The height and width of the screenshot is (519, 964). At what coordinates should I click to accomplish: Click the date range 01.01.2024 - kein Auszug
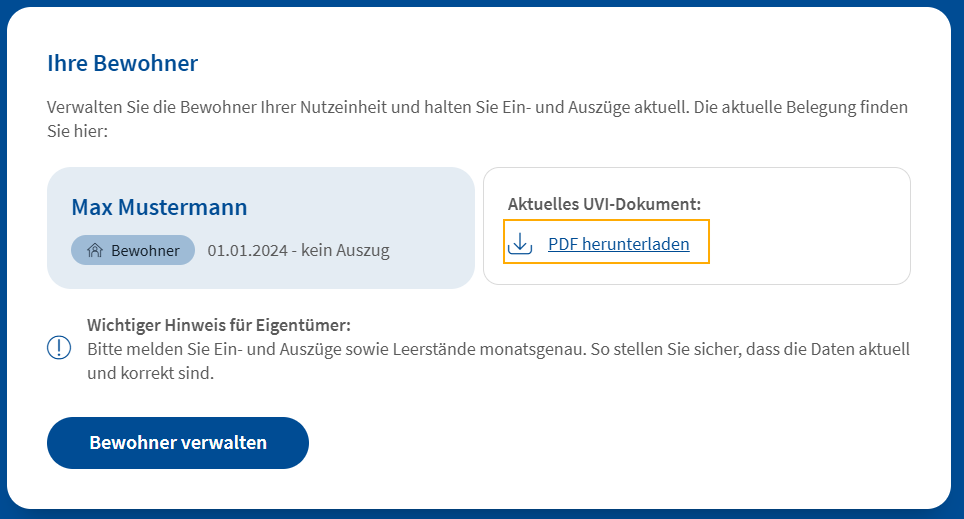pyautogui.click(x=298, y=250)
